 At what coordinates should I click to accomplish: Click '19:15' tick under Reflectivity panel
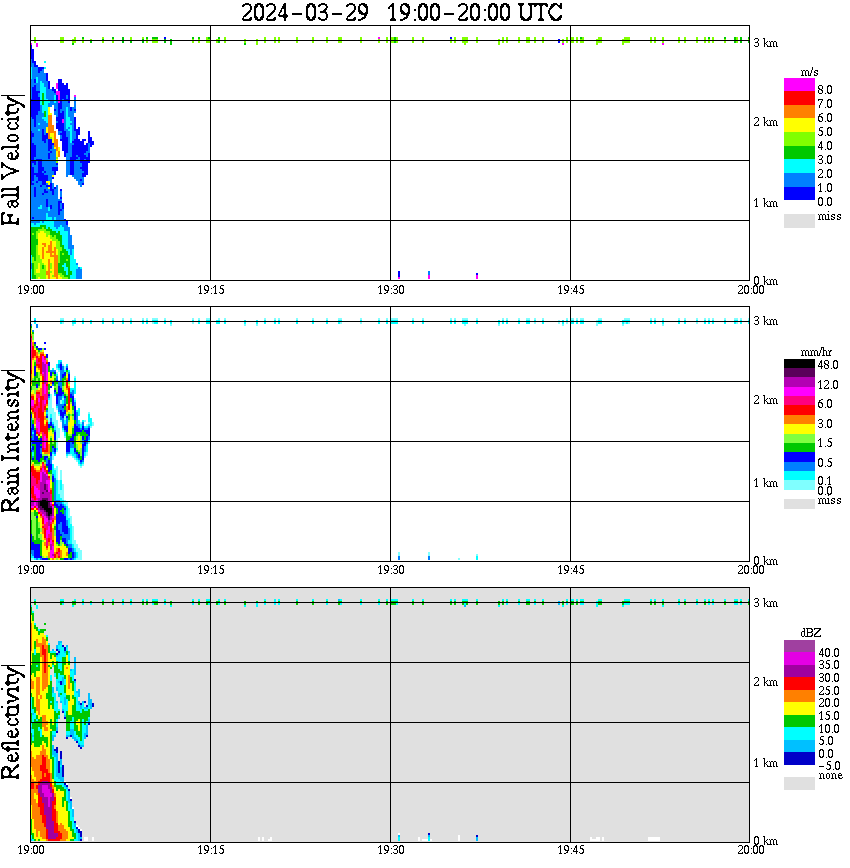(x=211, y=850)
